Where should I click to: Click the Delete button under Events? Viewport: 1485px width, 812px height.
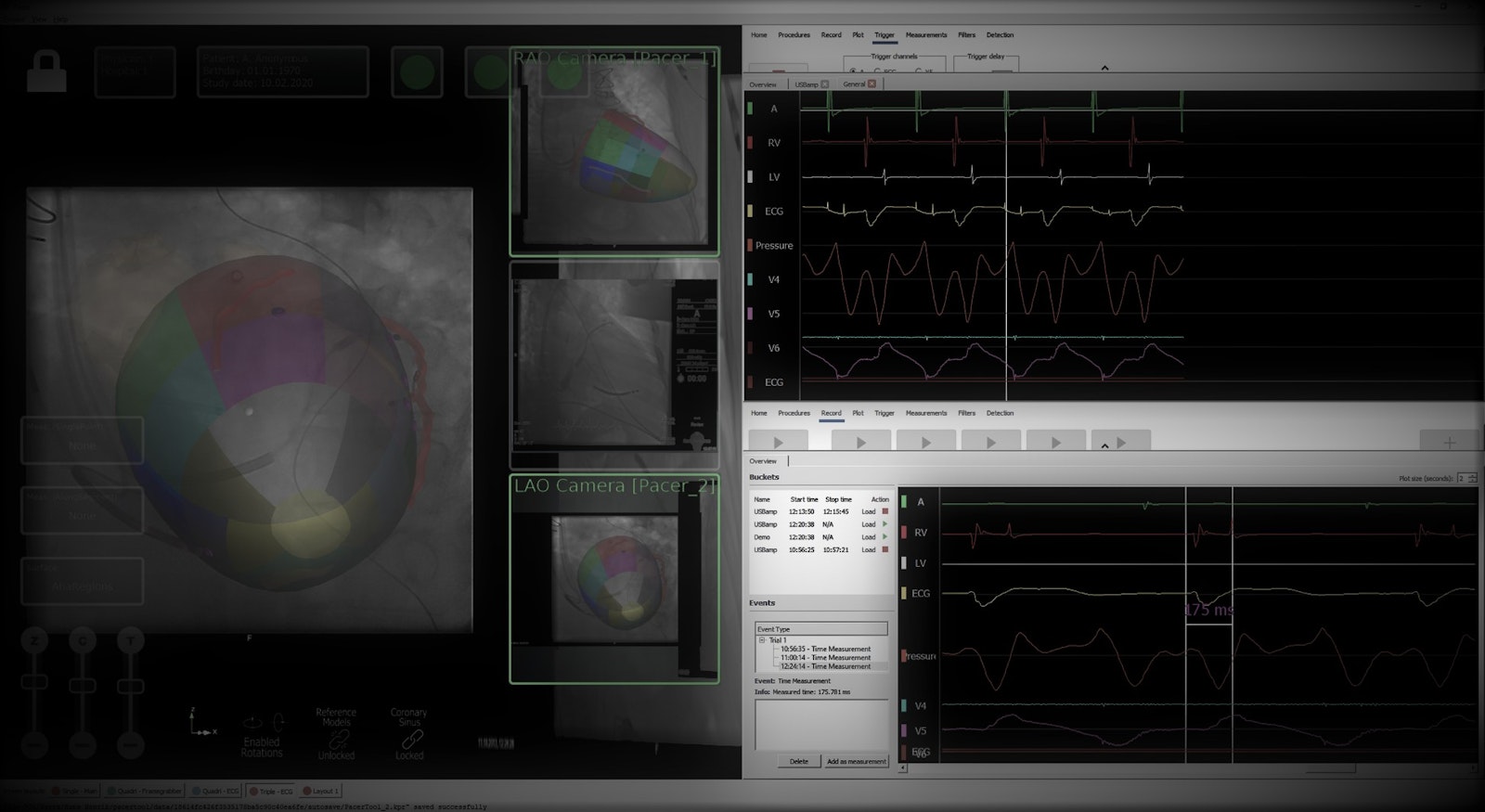(x=798, y=761)
